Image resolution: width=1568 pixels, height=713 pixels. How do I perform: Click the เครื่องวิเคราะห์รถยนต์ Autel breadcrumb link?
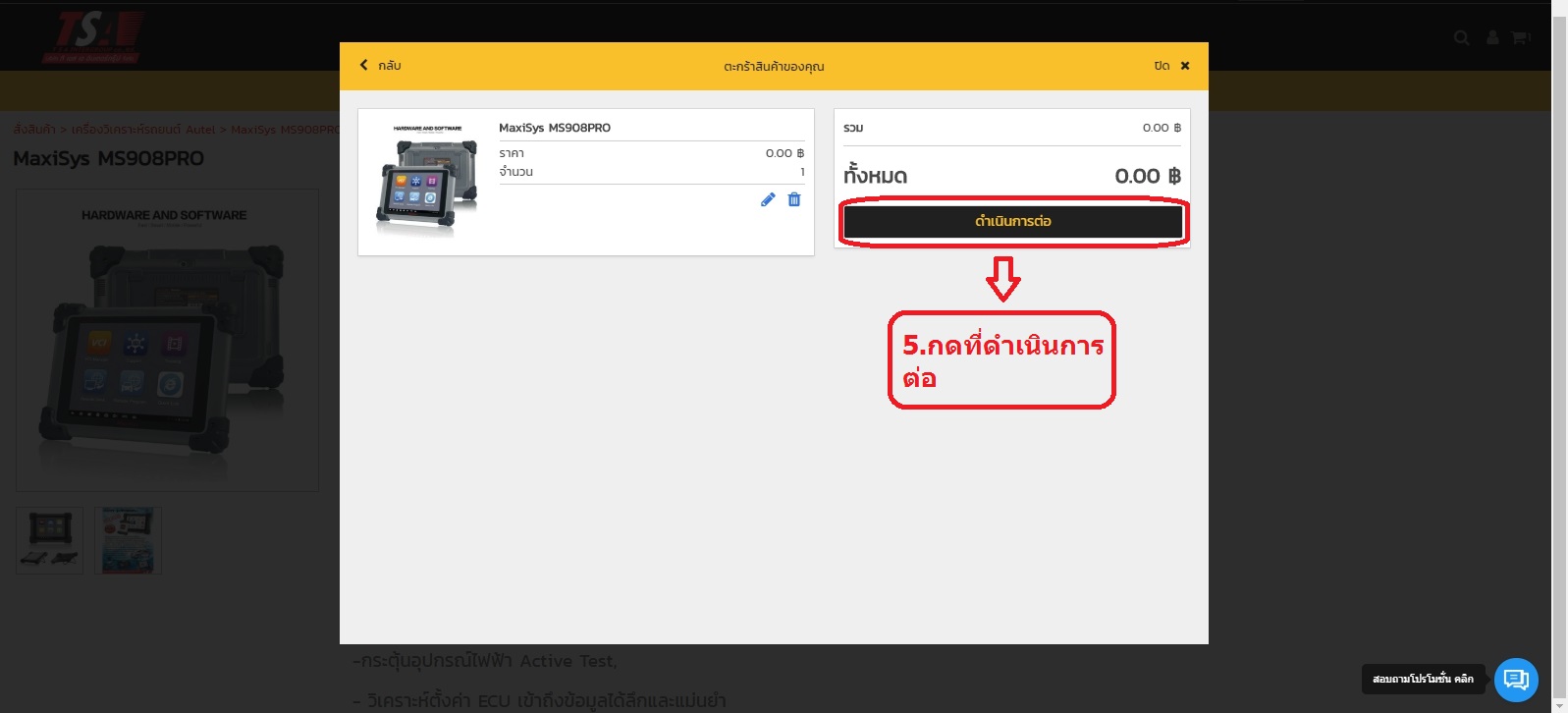click(143, 130)
